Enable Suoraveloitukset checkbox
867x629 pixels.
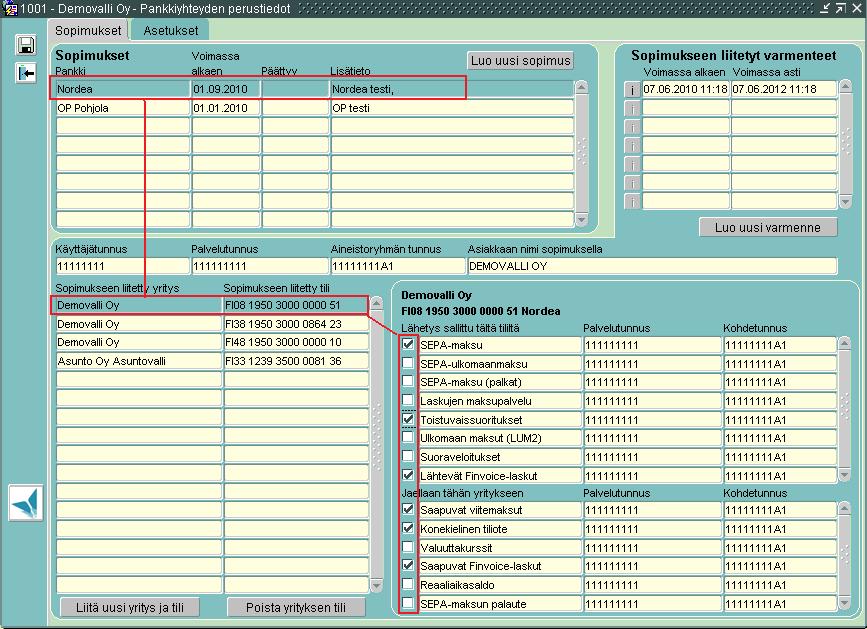tap(408, 457)
